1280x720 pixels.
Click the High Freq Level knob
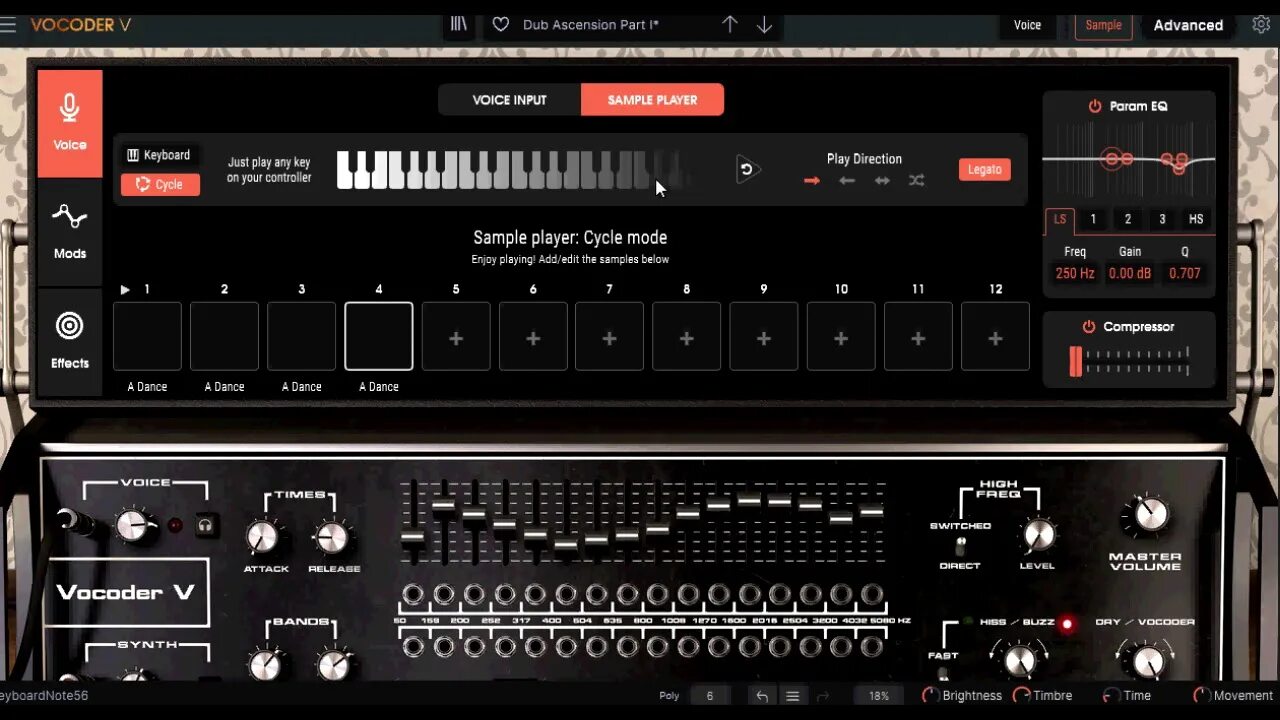click(x=1038, y=535)
